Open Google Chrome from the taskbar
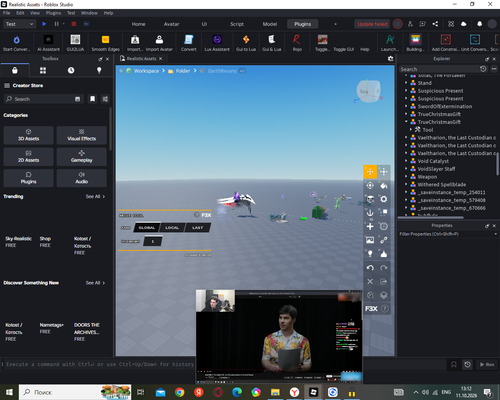This screenshot has height=400, width=500. pyautogui.click(x=180, y=392)
